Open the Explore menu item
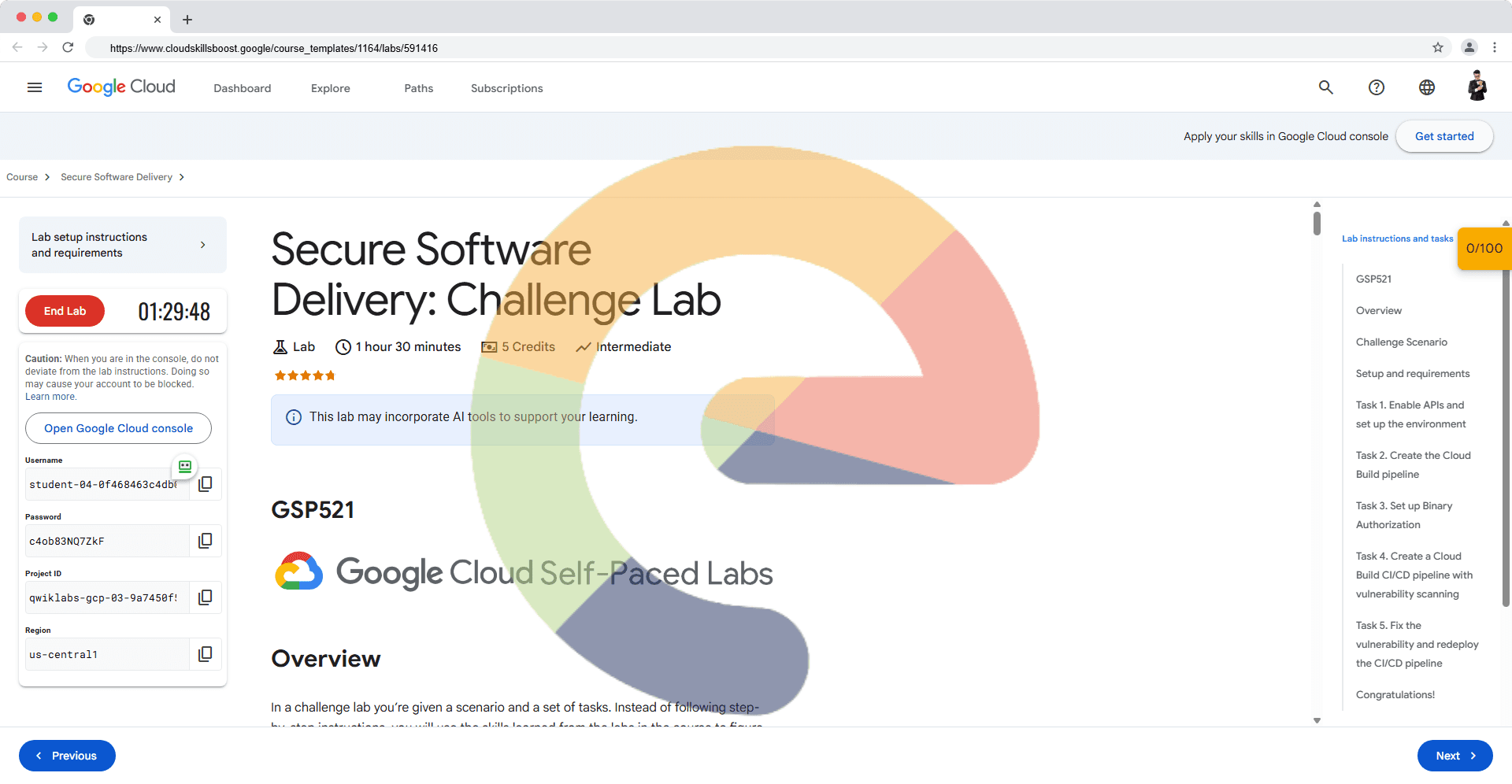The width and height of the screenshot is (1512, 784). (x=330, y=88)
